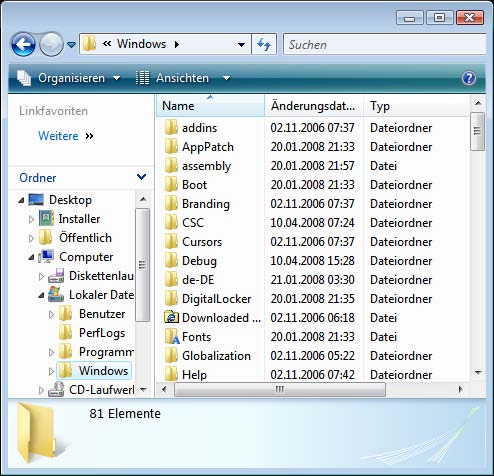Select the Help folder icon
The height and width of the screenshot is (476, 494).
point(171,374)
